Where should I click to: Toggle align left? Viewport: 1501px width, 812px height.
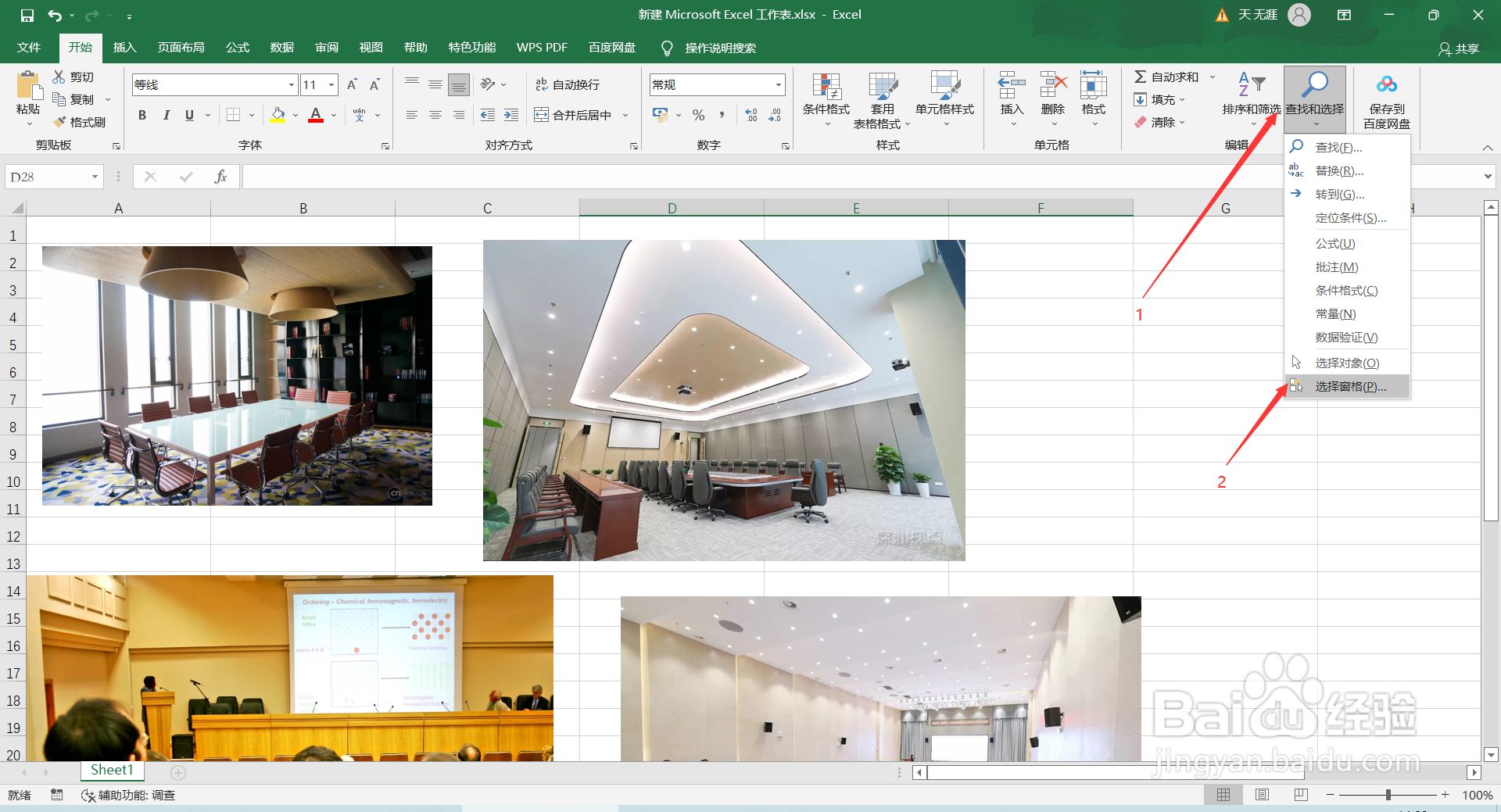coord(412,115)
